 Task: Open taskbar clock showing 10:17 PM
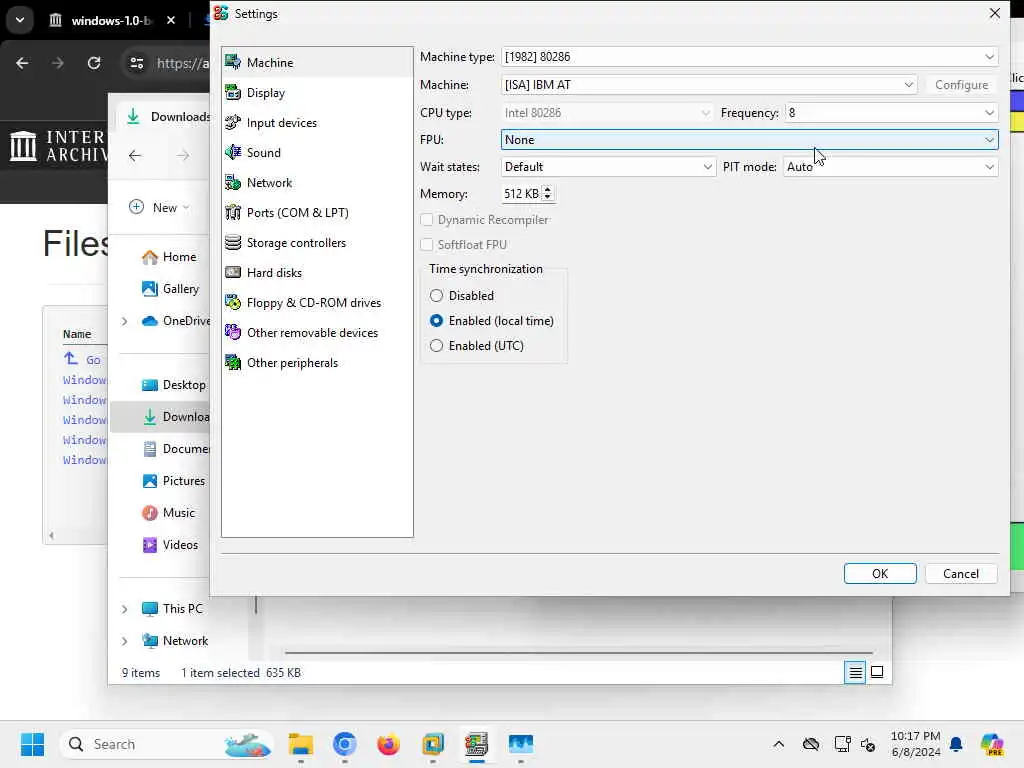[916, 744]
